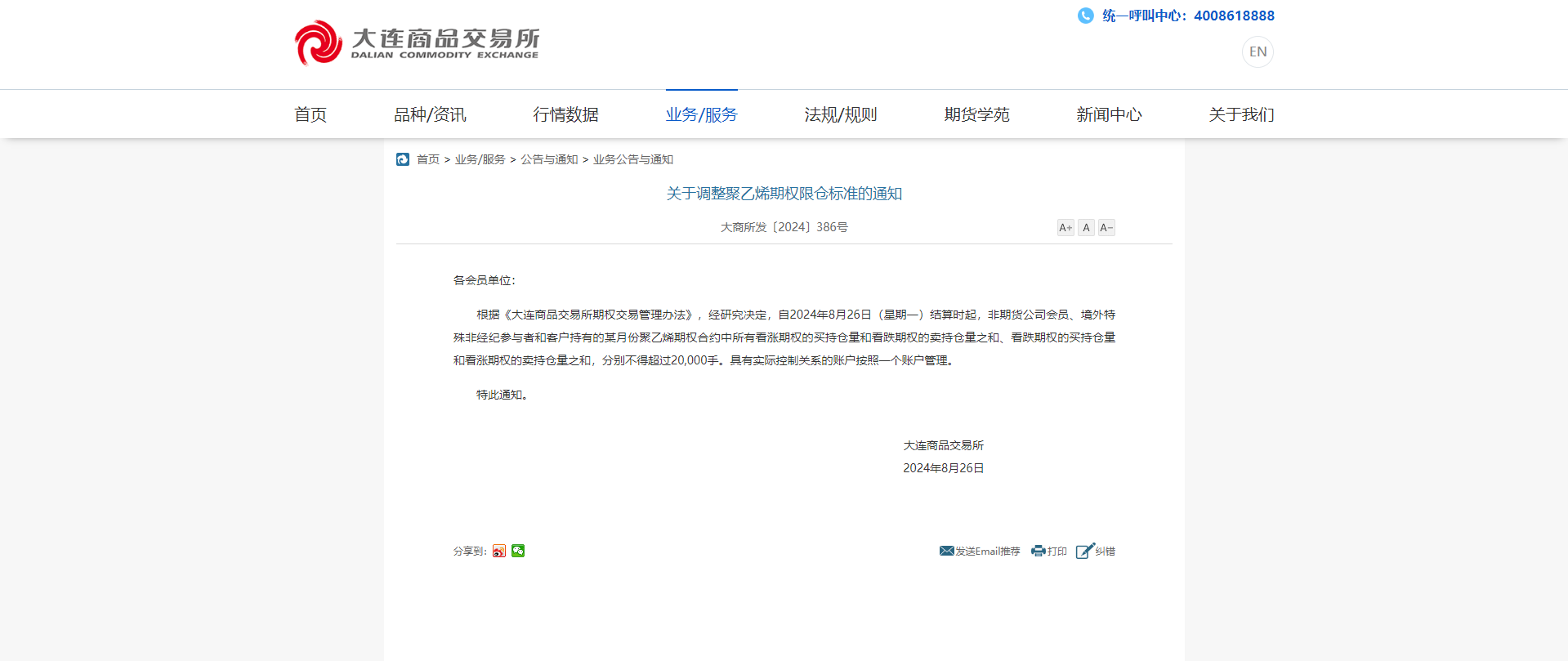This screenshot has width=1568, height=661.
Task: Click the call center phone icon
Action: [x=1085, y=16]
